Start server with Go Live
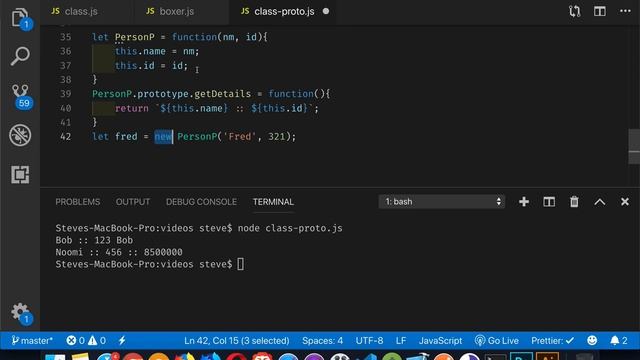This screenshot has width=640, height=360. pyautogui.click(x=497, y=340)
